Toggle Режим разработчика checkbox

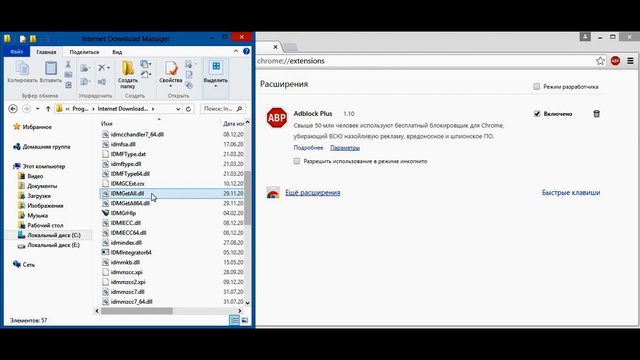coord(537,87)
